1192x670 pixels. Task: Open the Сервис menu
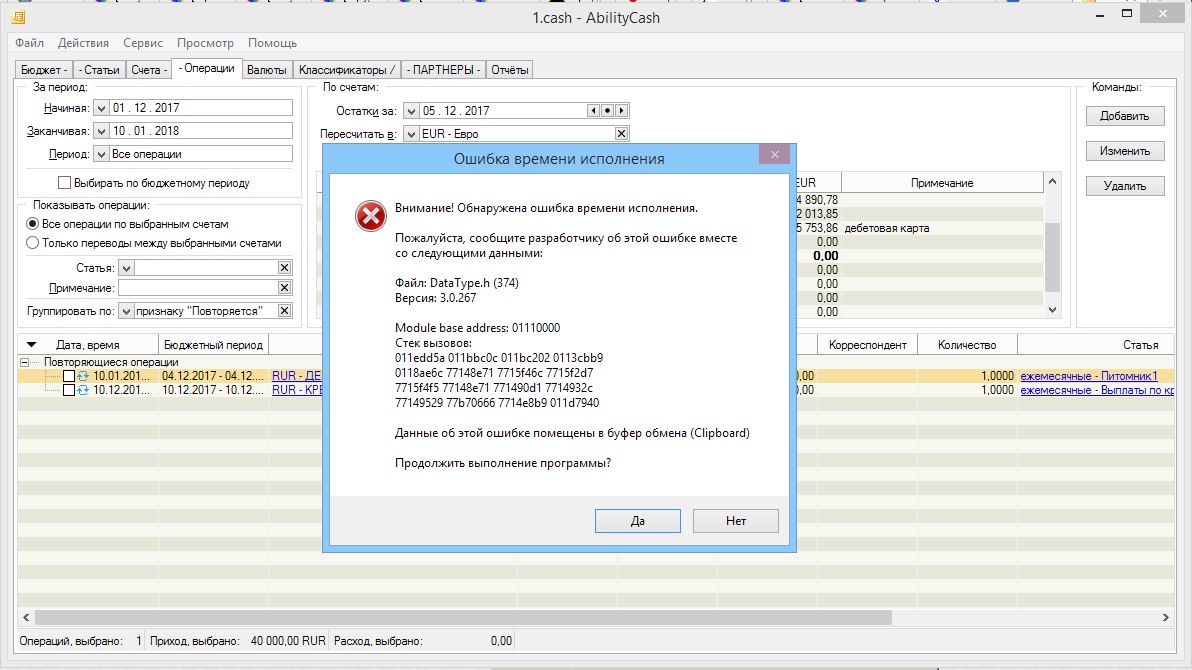[x=143, y=43]
